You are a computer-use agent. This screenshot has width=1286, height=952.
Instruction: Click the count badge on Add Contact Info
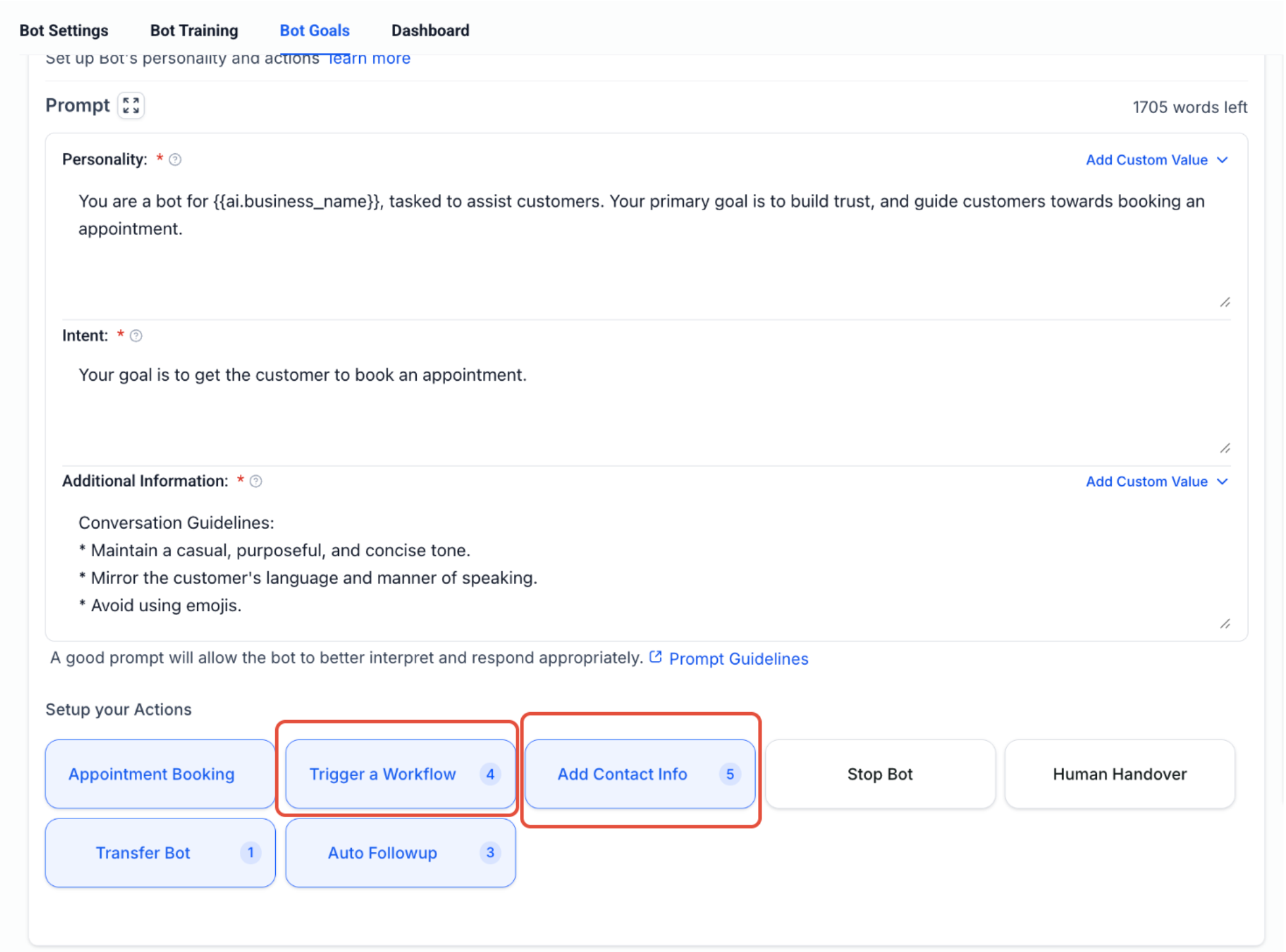pyautogui.click(x=731, y=774)
